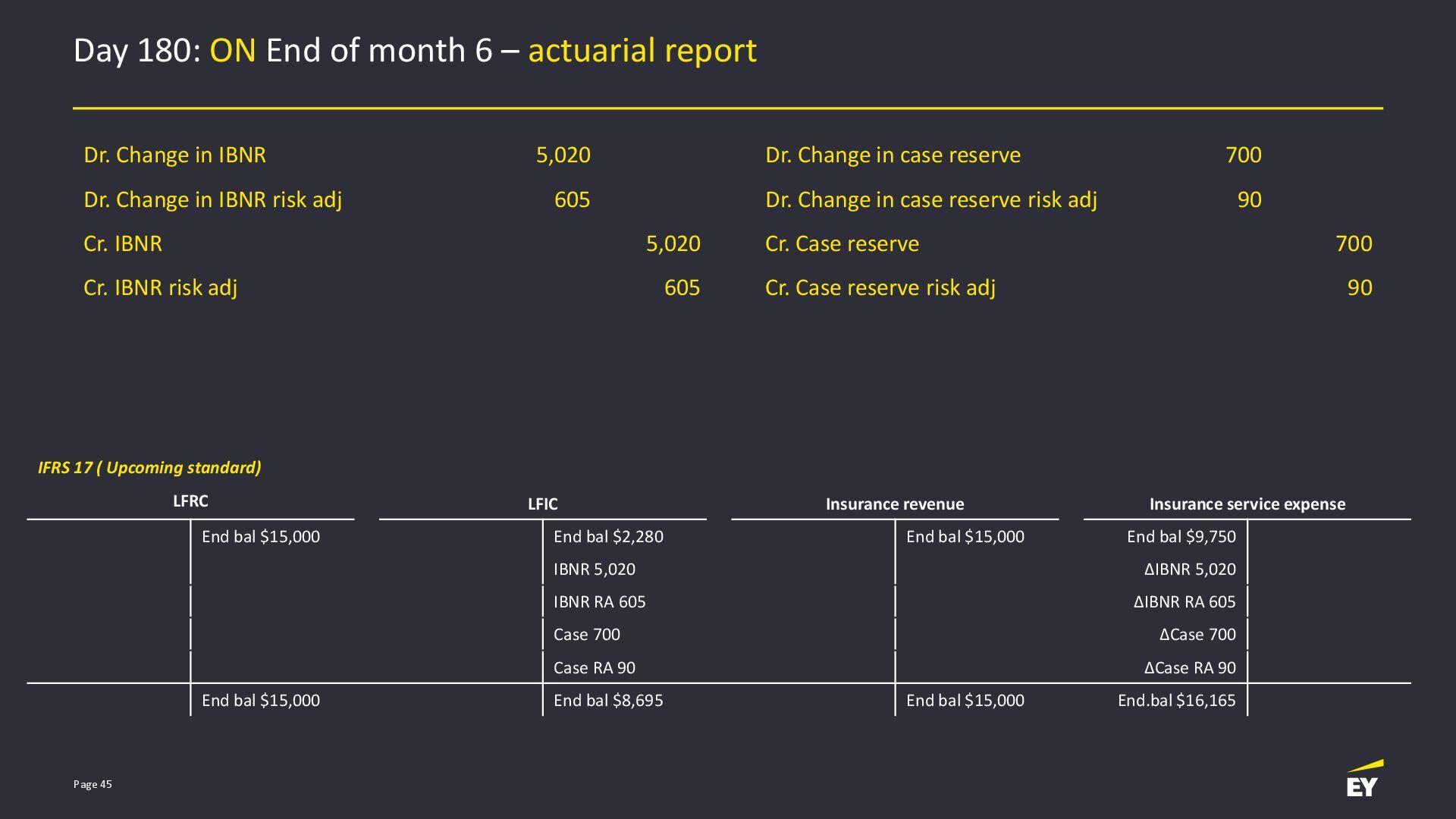Click 'Dr. Change in IBNR' entry

[174, 155]
